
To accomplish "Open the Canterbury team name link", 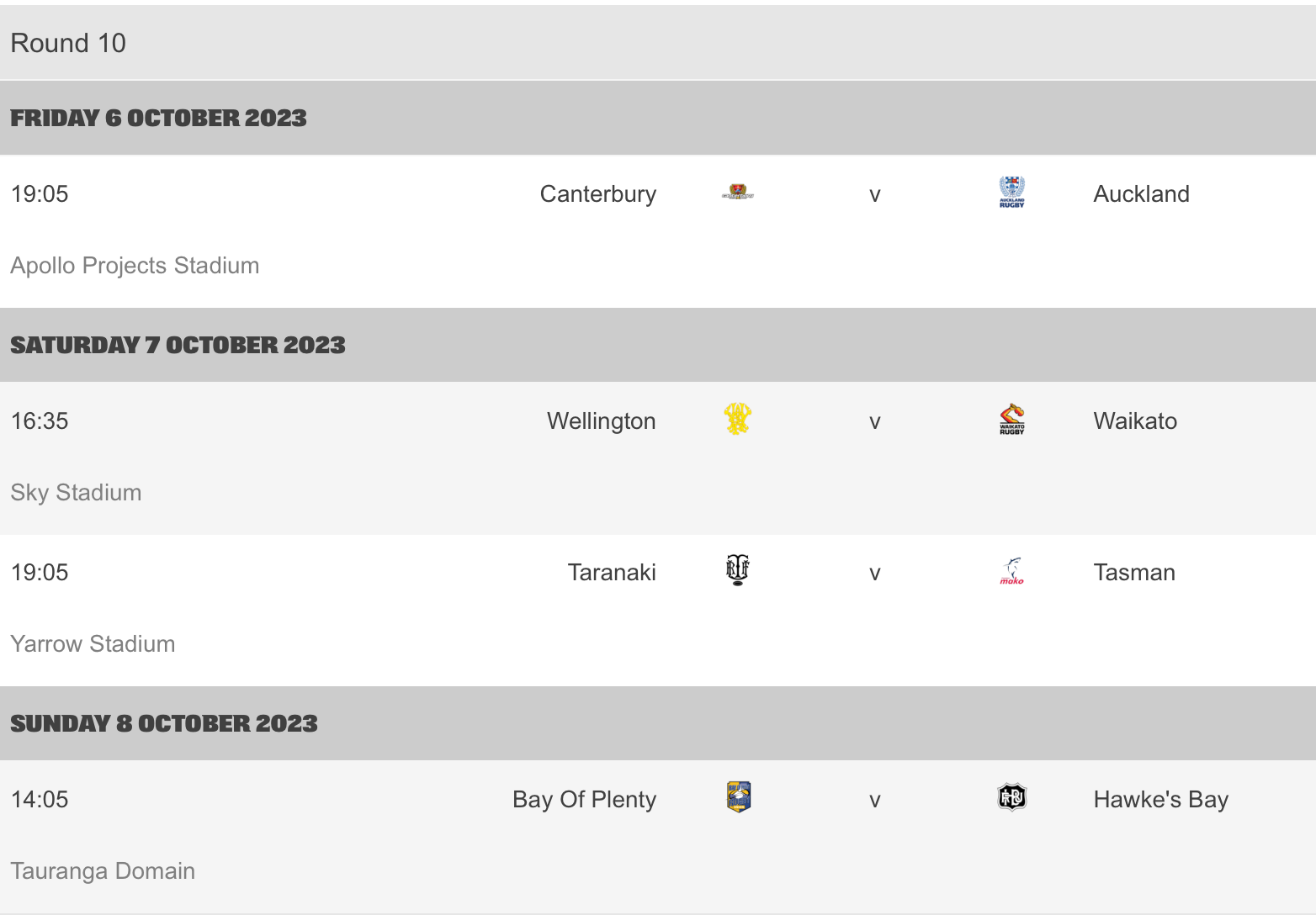I will 597,194.
